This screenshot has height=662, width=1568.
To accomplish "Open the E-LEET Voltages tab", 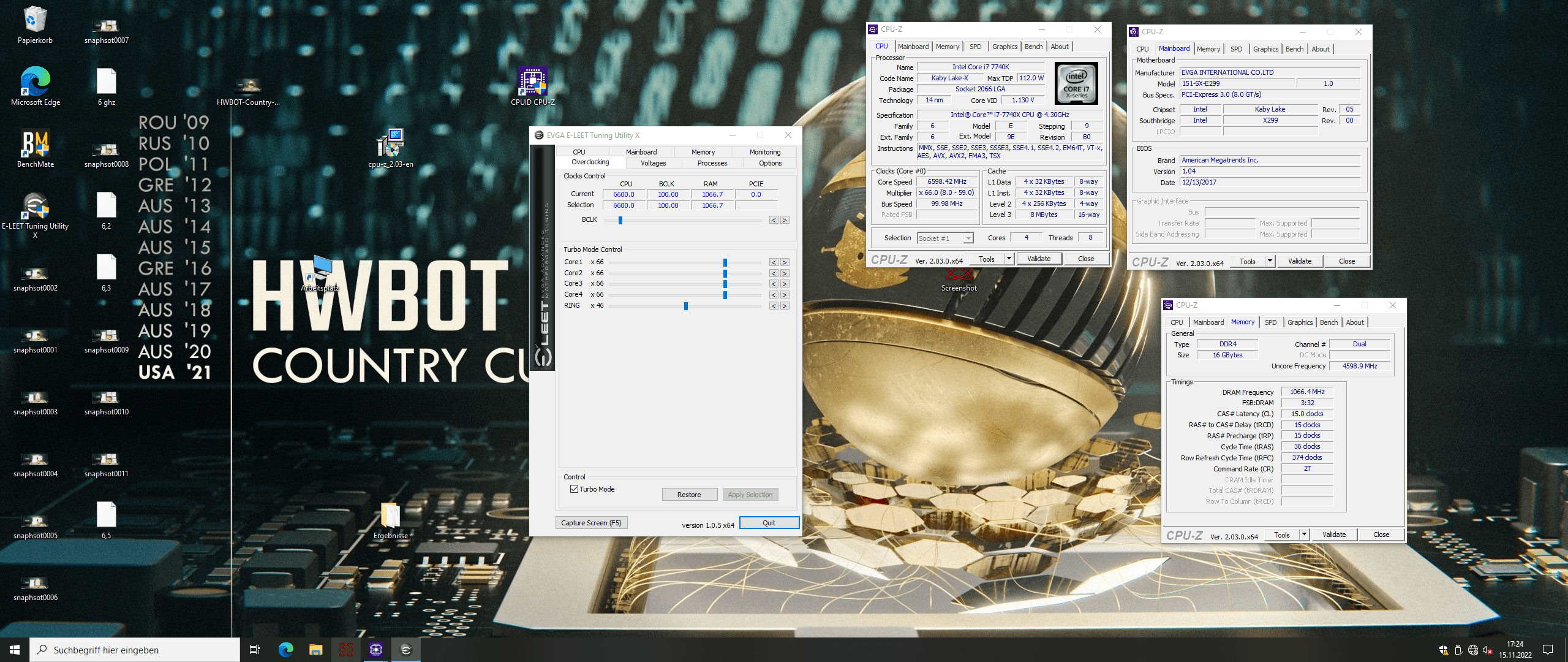I will tap(653, 162).
